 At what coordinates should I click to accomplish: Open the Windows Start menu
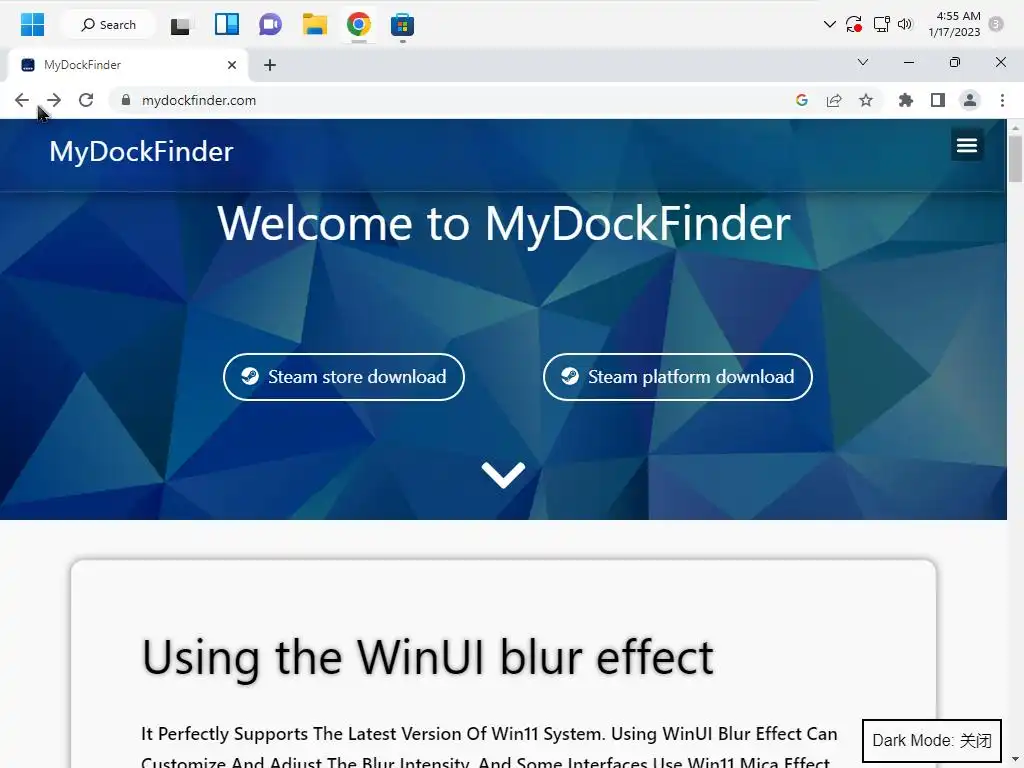click(x=32, y=25)
